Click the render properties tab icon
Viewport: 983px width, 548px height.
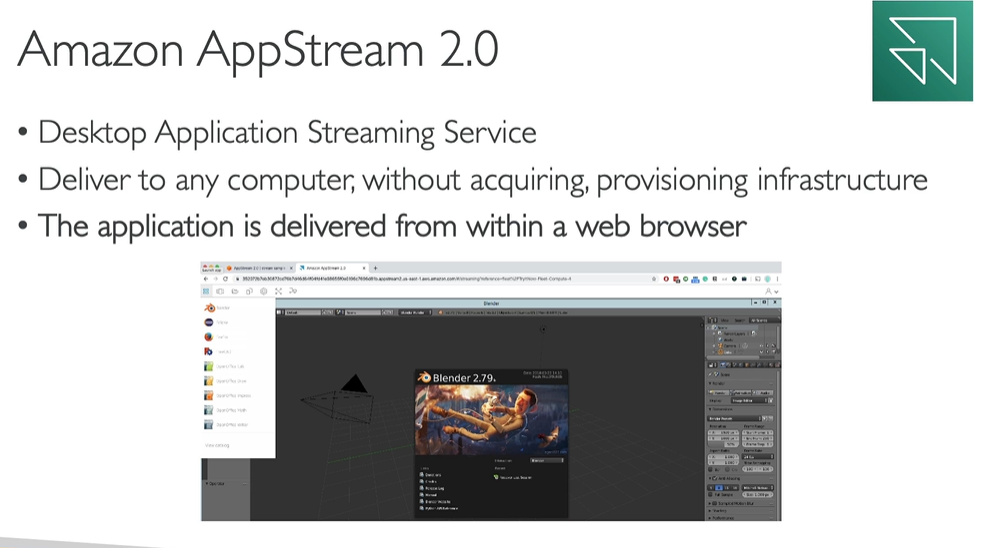coord(723,364)
